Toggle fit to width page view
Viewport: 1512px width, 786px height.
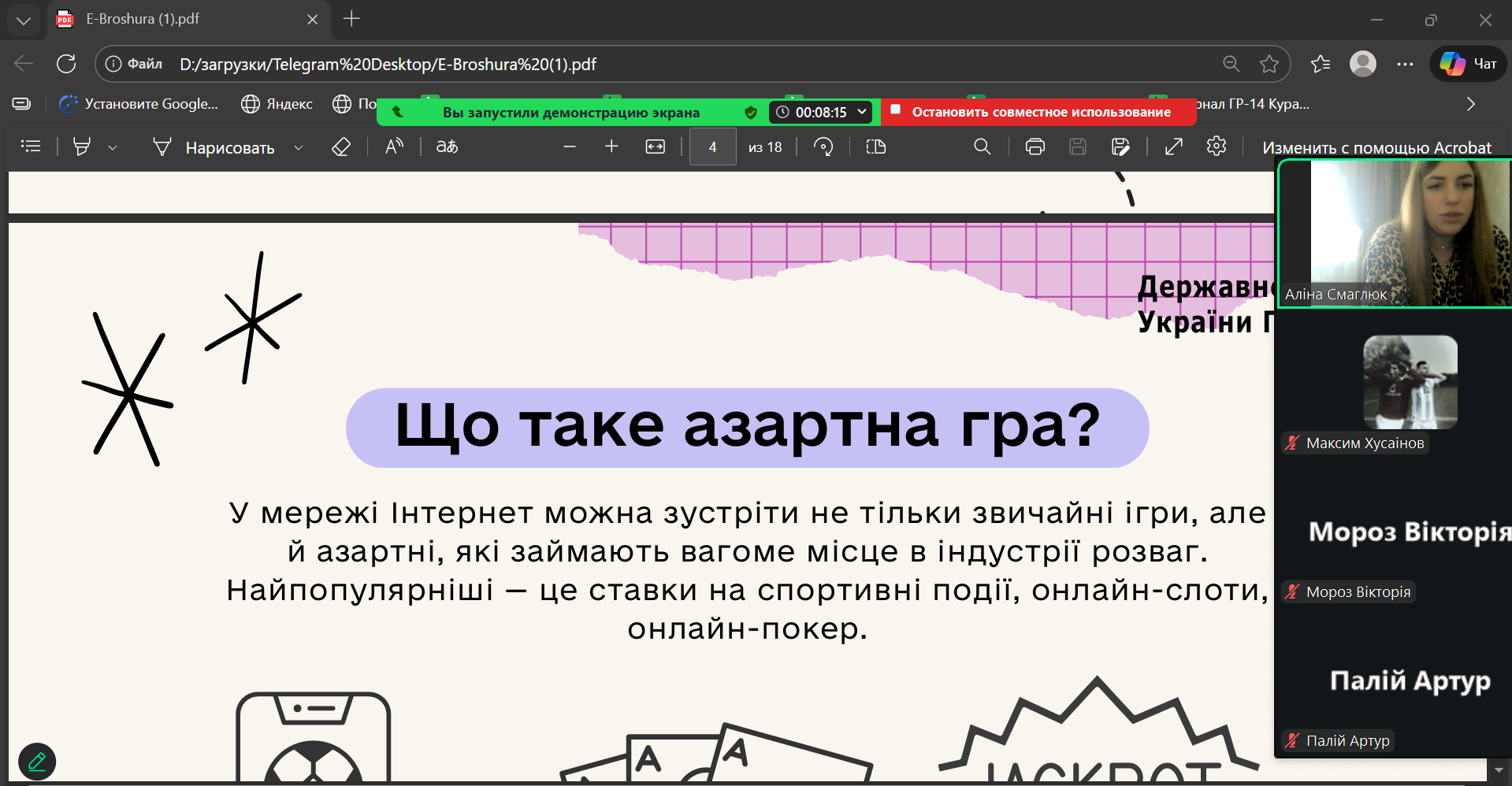(x=656, y=147)
